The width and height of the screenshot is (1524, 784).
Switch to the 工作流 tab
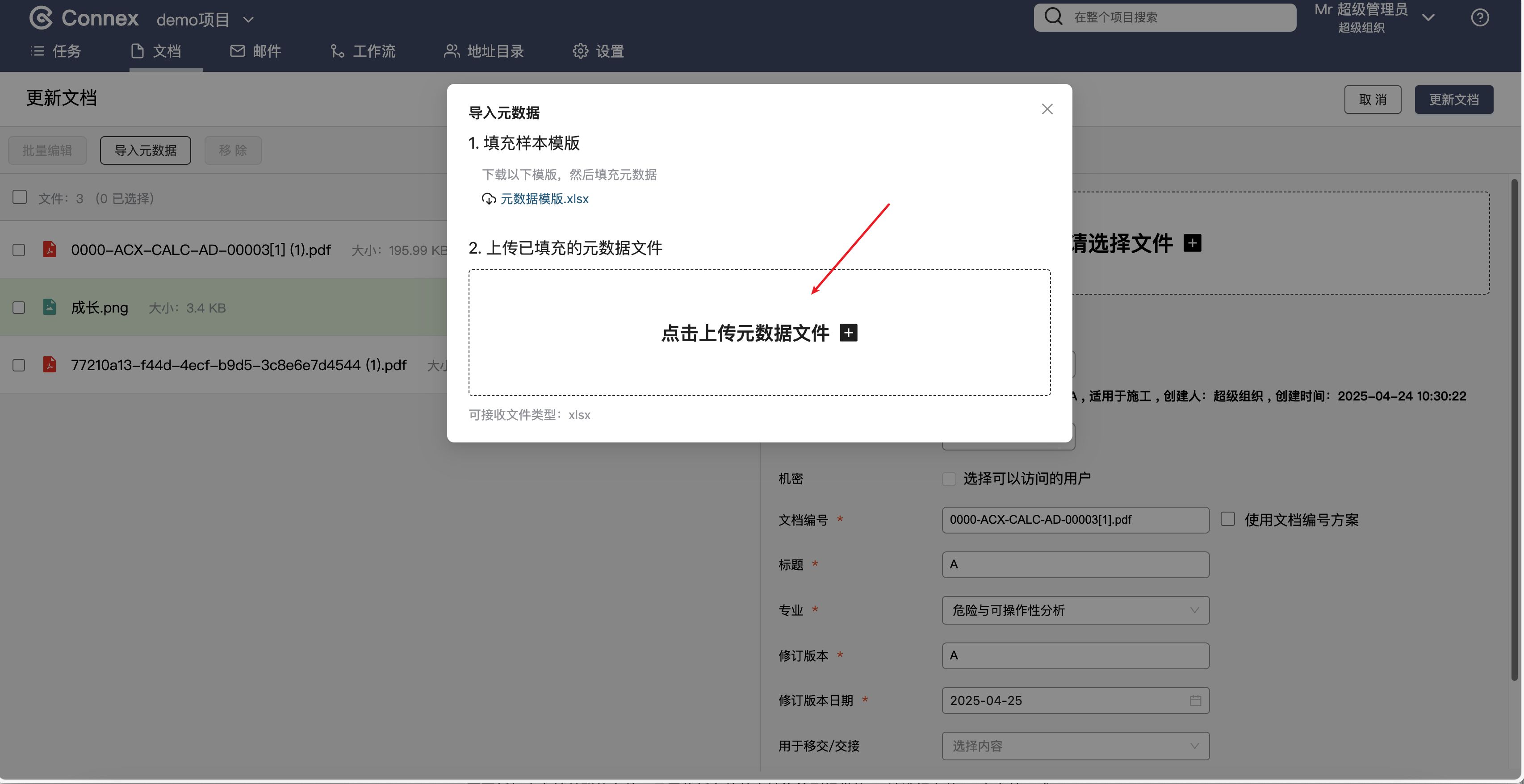pyautogui.click(x=363, y=51)
